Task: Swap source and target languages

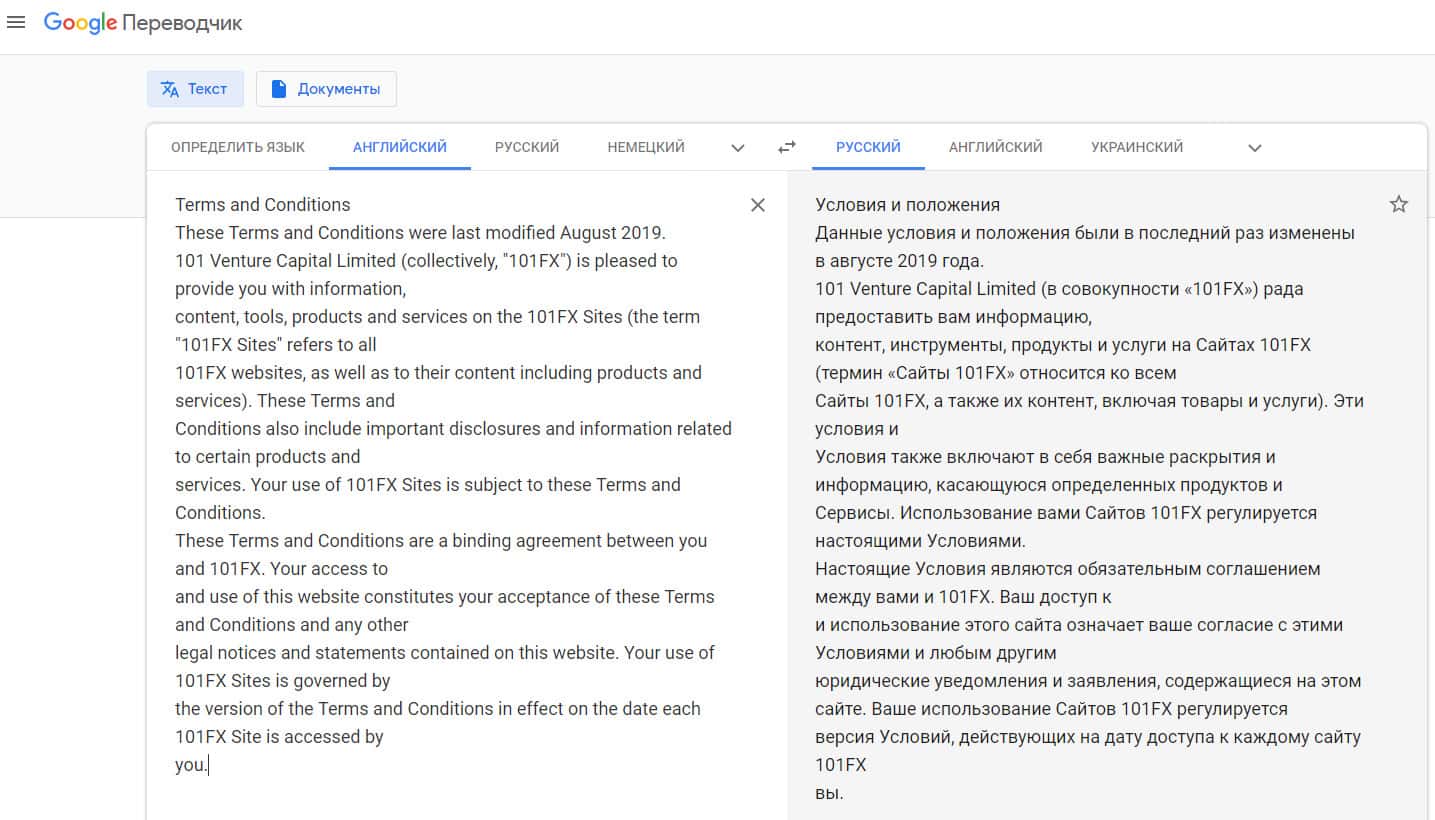Action: pos(787,147)
